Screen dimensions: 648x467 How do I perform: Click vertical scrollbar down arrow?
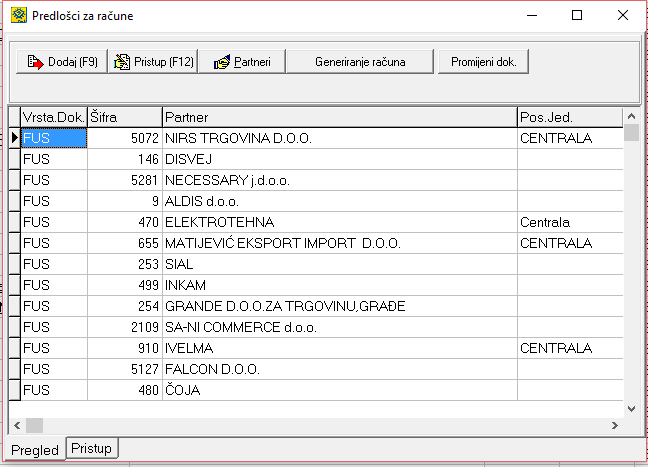[631, 409]
